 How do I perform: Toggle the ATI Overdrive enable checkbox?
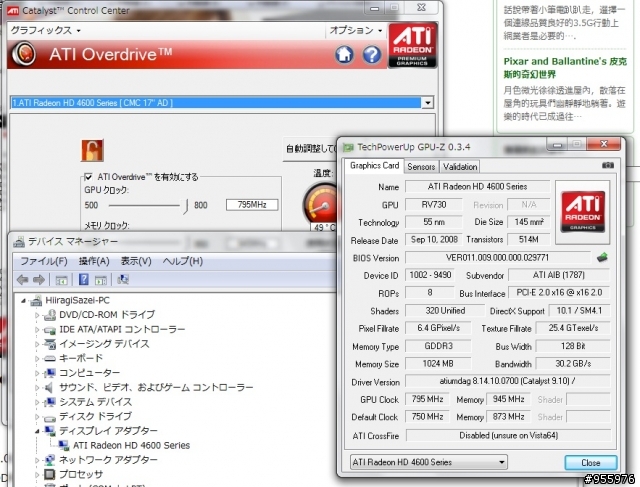(88, 177)
